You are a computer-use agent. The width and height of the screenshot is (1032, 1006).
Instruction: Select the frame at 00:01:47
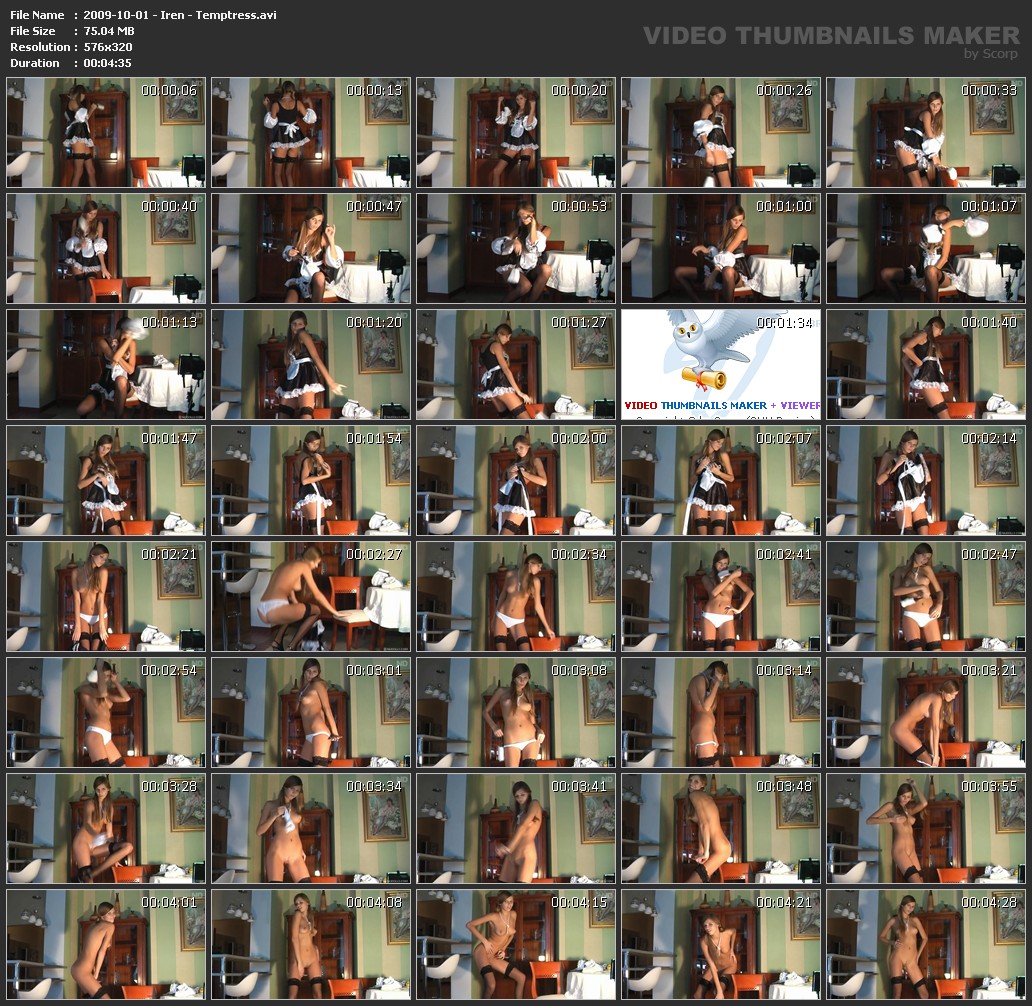(106, 480)
